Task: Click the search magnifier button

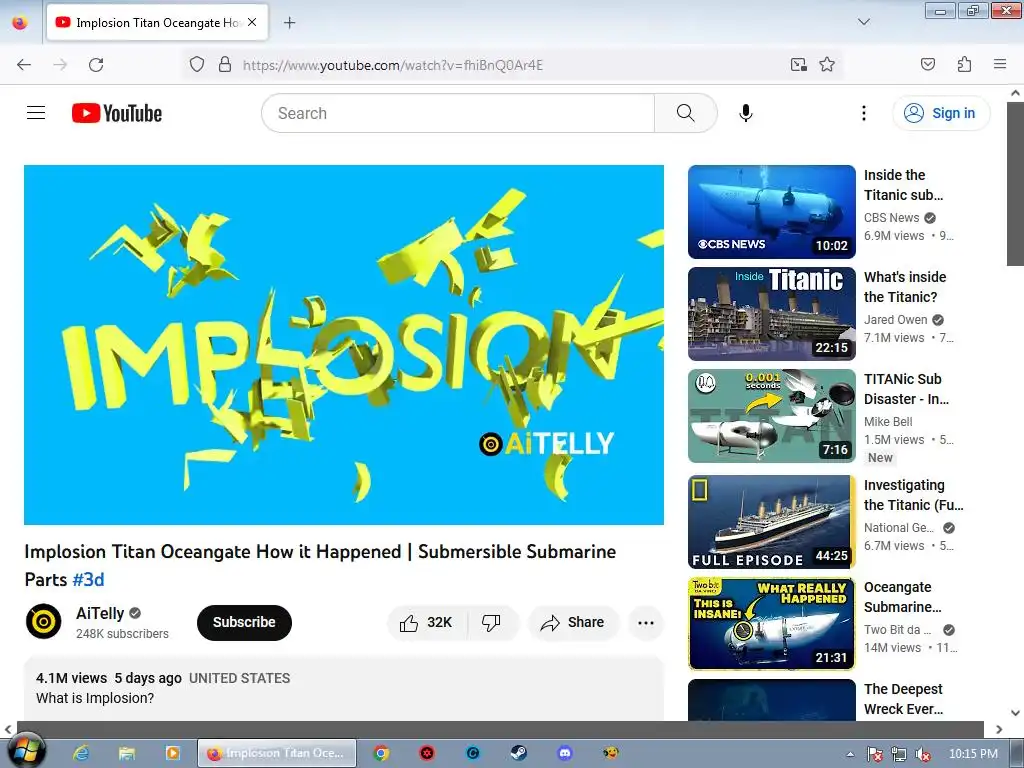Action: (686, 113)
